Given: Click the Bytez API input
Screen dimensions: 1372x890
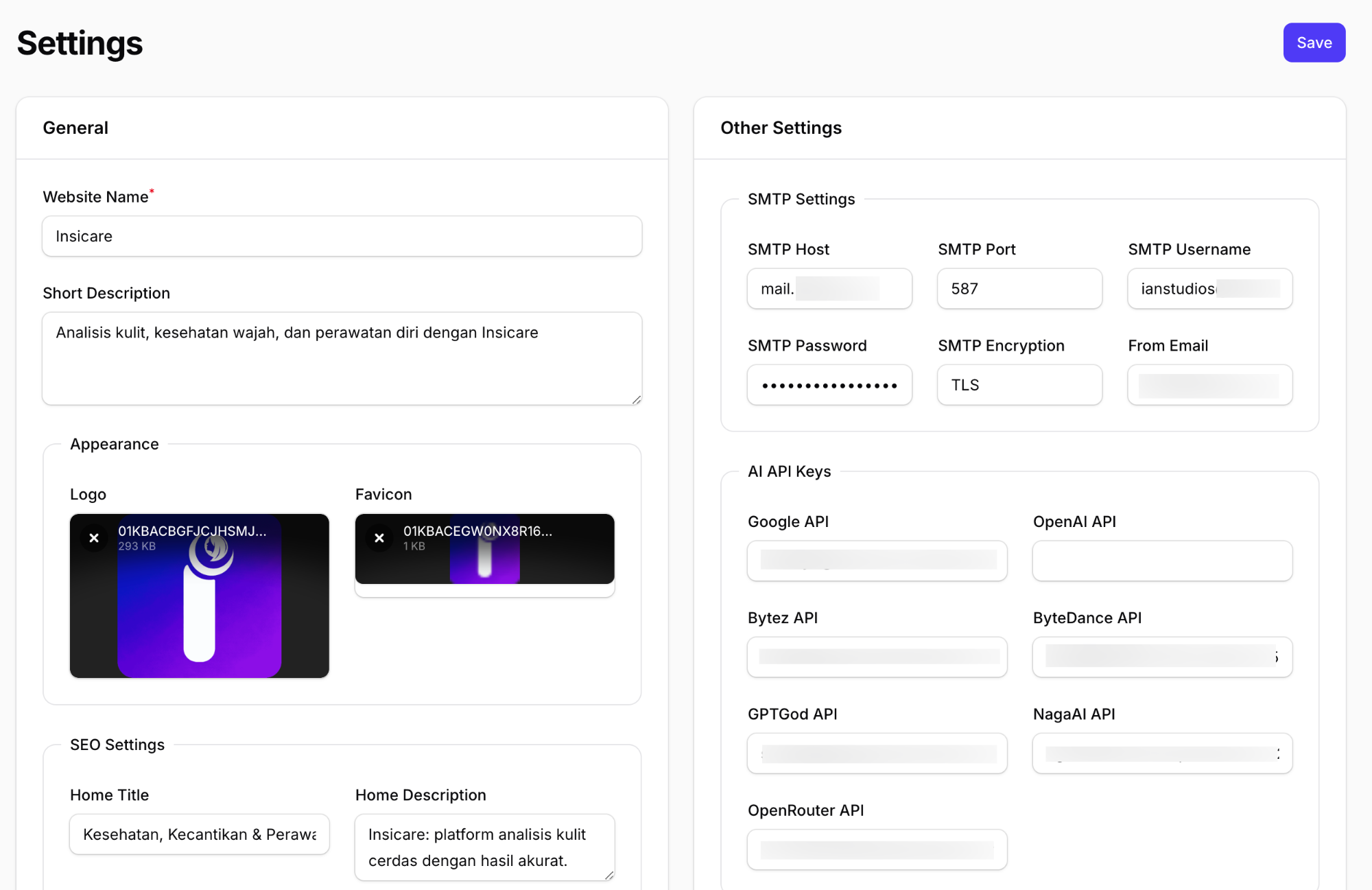Looking at the screenshot, I should [x=877, y=657].
